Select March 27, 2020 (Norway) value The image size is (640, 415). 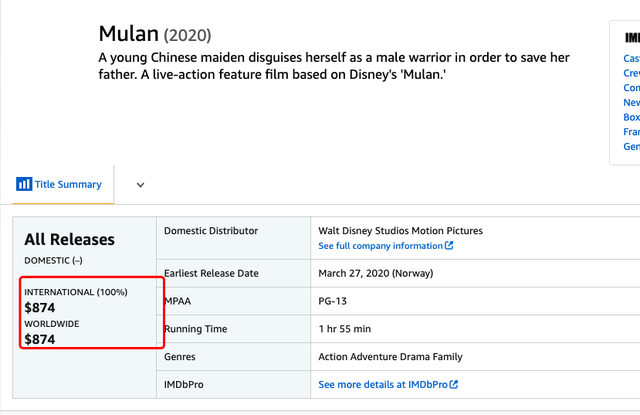coord(376,273)
